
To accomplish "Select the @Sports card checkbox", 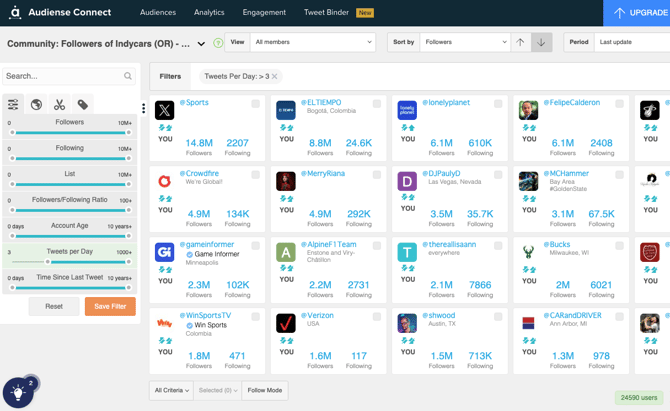I will [256, 103].
